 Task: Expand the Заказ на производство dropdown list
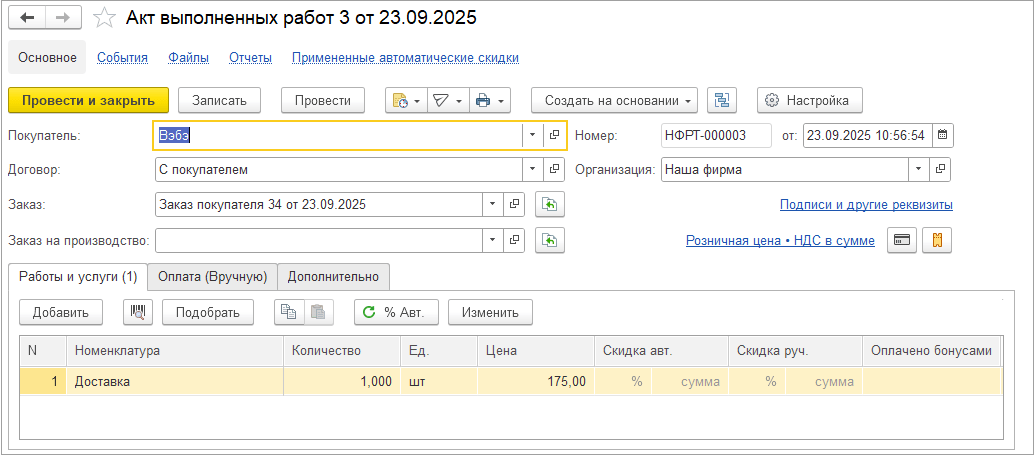[493, 240]
